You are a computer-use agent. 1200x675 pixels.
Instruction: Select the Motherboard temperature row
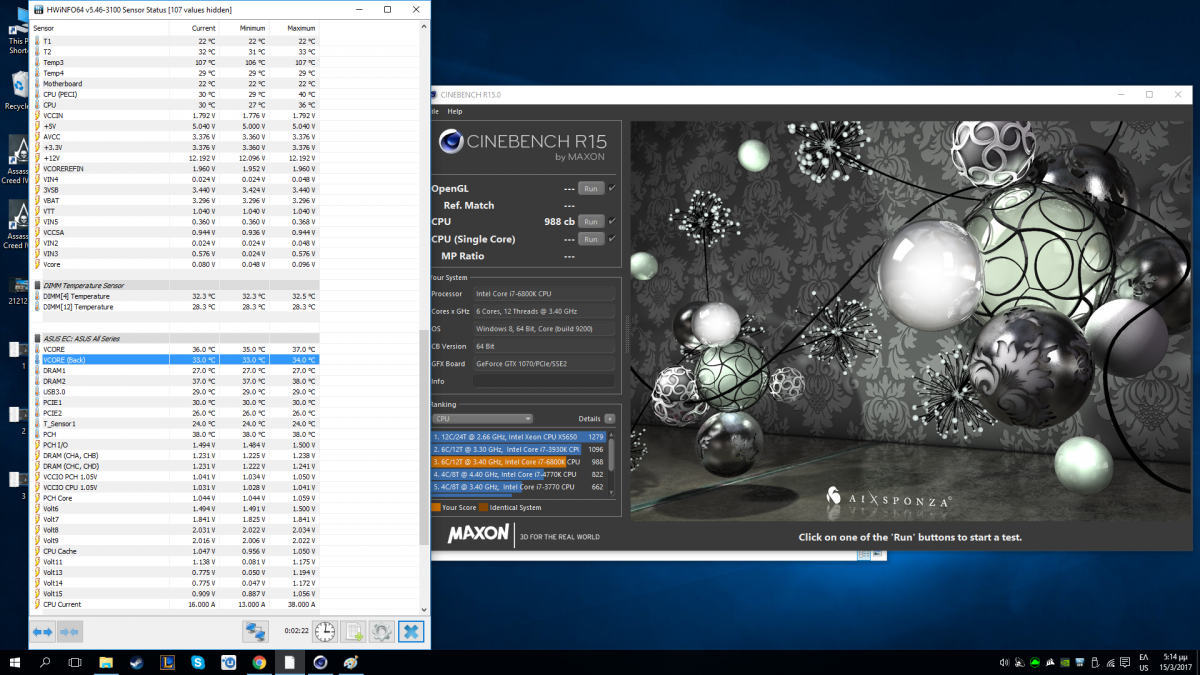175,83
